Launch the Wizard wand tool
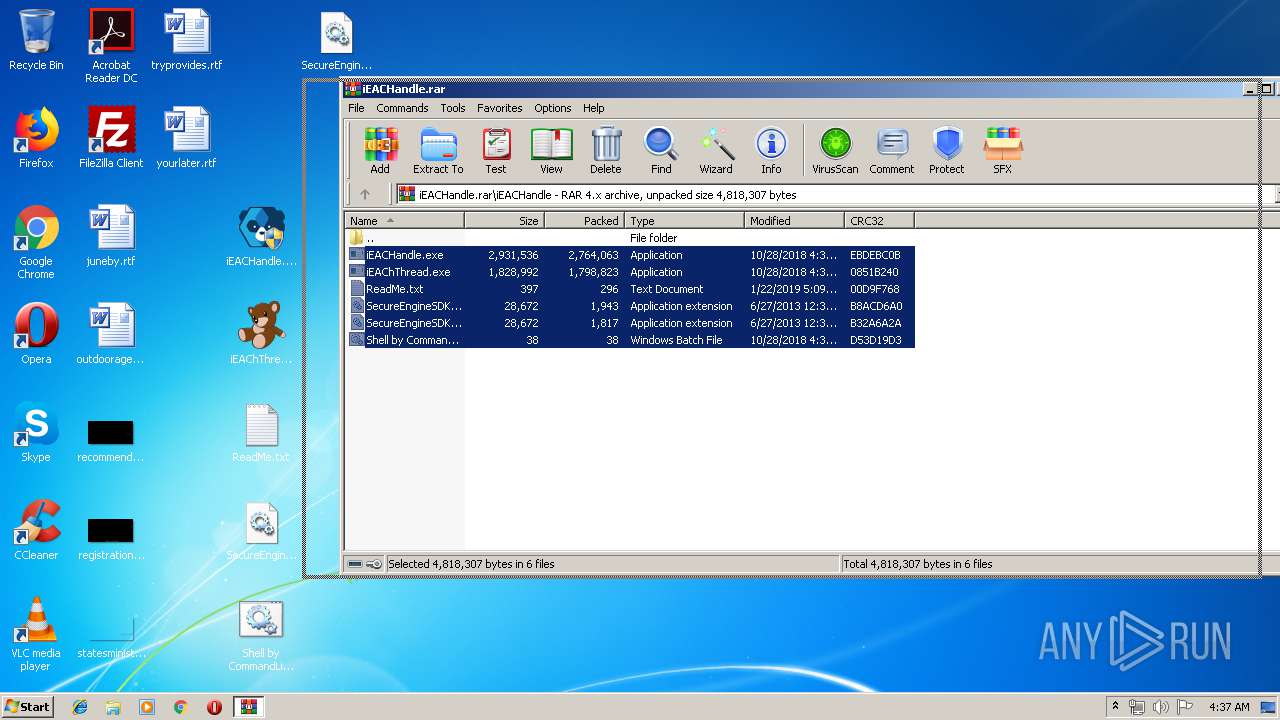This screenshot has width=1280, height=720. (716, 151)
